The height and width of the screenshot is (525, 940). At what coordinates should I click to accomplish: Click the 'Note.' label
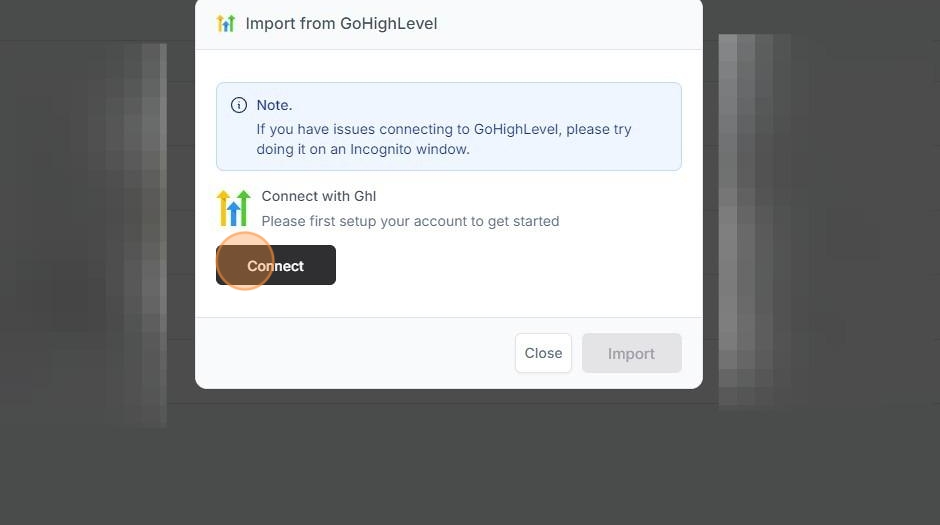274,105
